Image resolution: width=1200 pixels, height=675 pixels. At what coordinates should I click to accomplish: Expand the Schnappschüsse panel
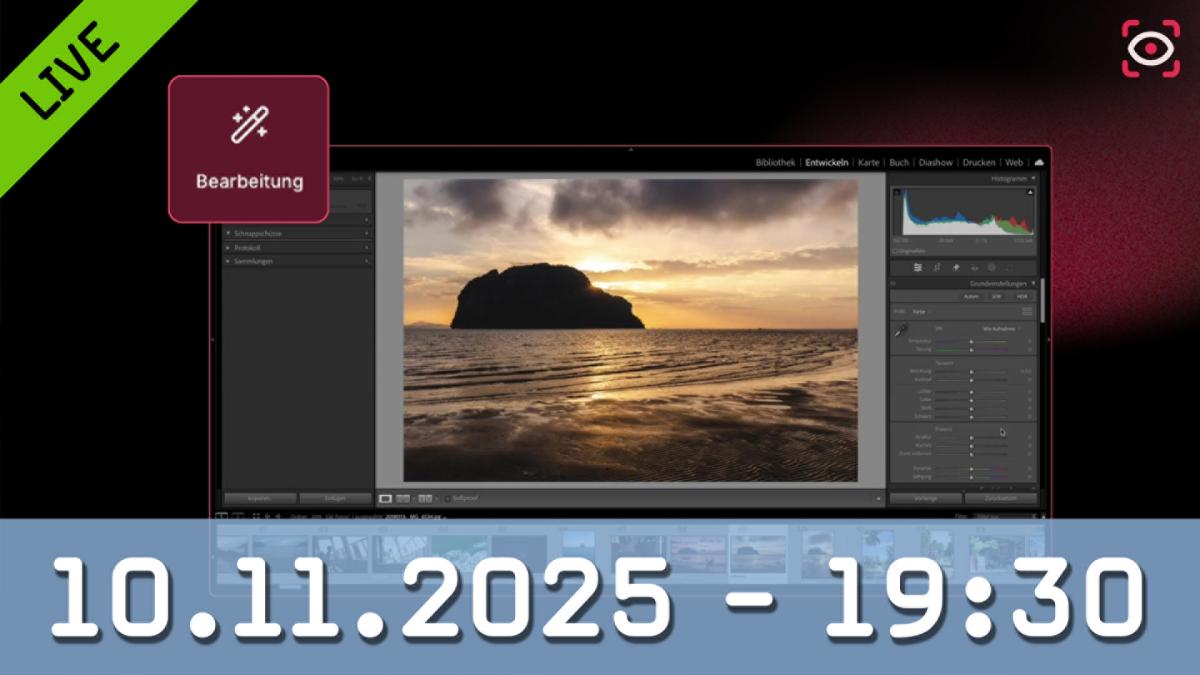[229, 233]
